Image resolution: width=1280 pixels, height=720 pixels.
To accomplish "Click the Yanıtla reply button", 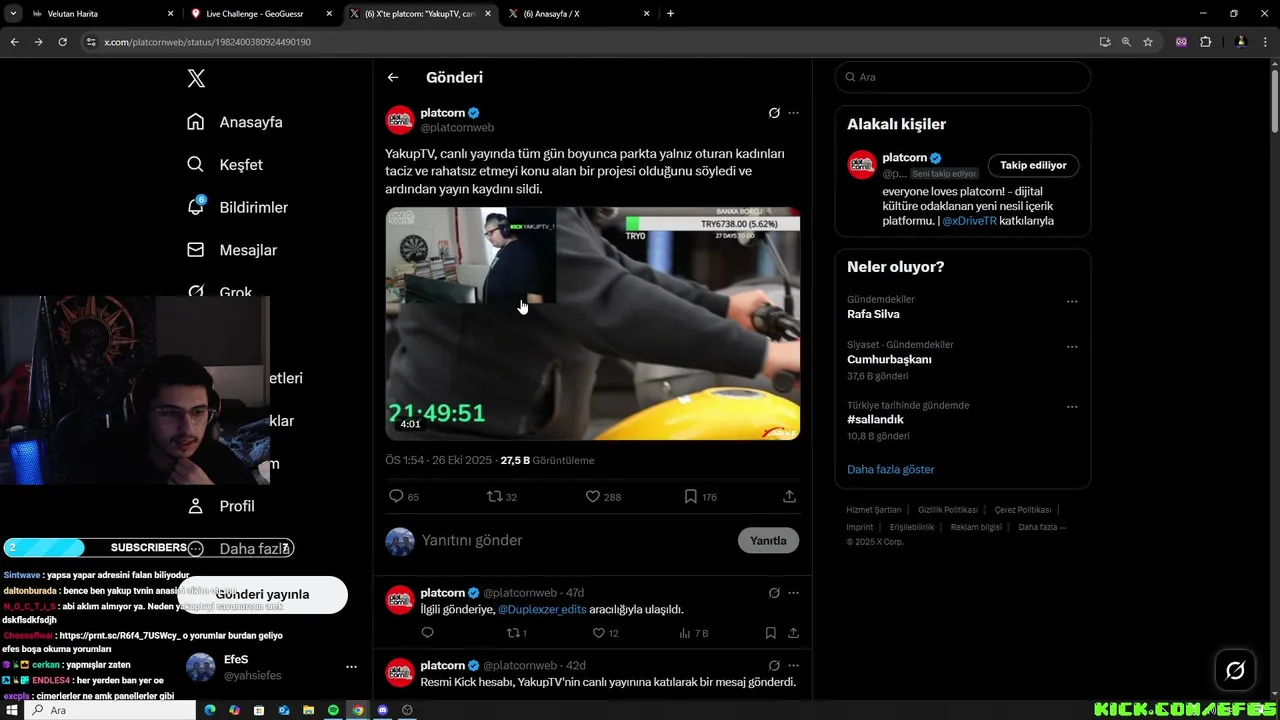I will pos(768,540).
